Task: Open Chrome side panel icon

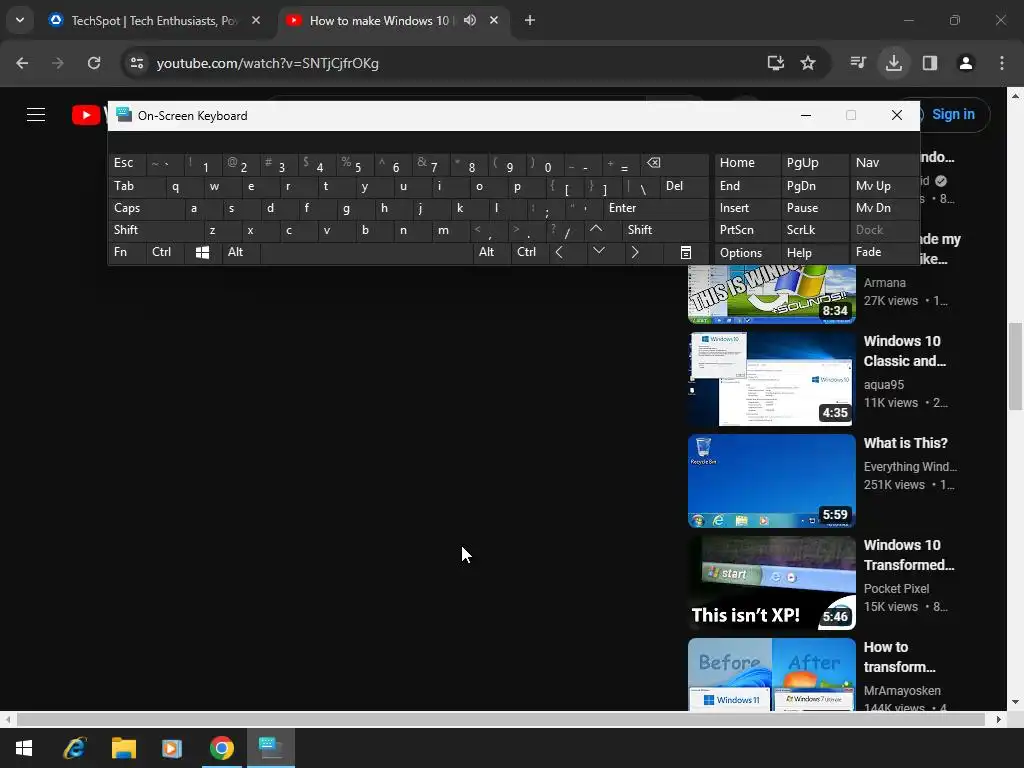Action: 930,63
